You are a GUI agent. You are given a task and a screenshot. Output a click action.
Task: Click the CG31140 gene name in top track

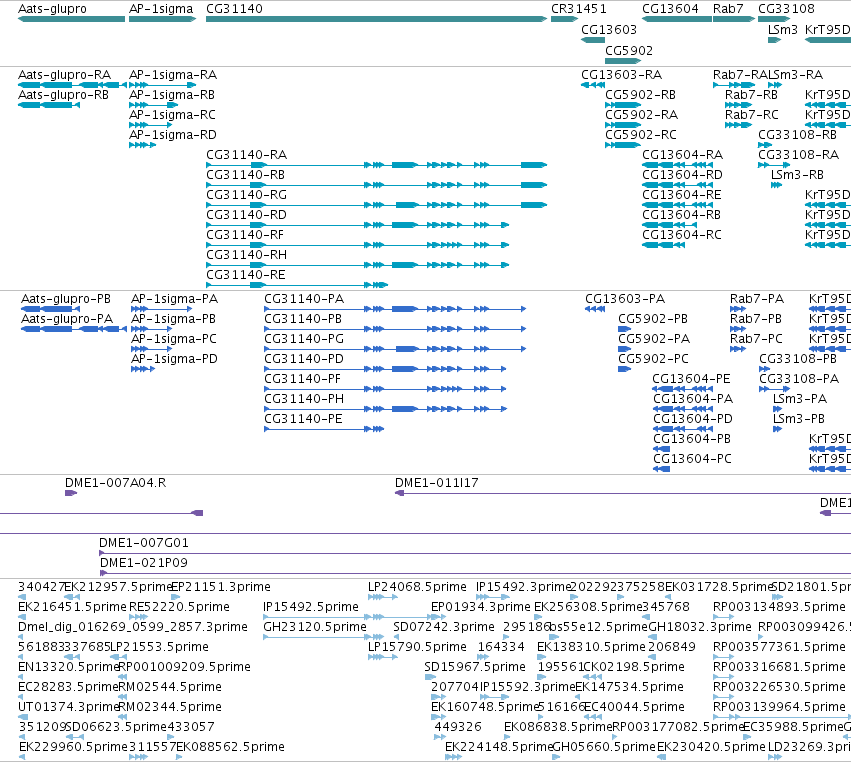tap(234, 9)
